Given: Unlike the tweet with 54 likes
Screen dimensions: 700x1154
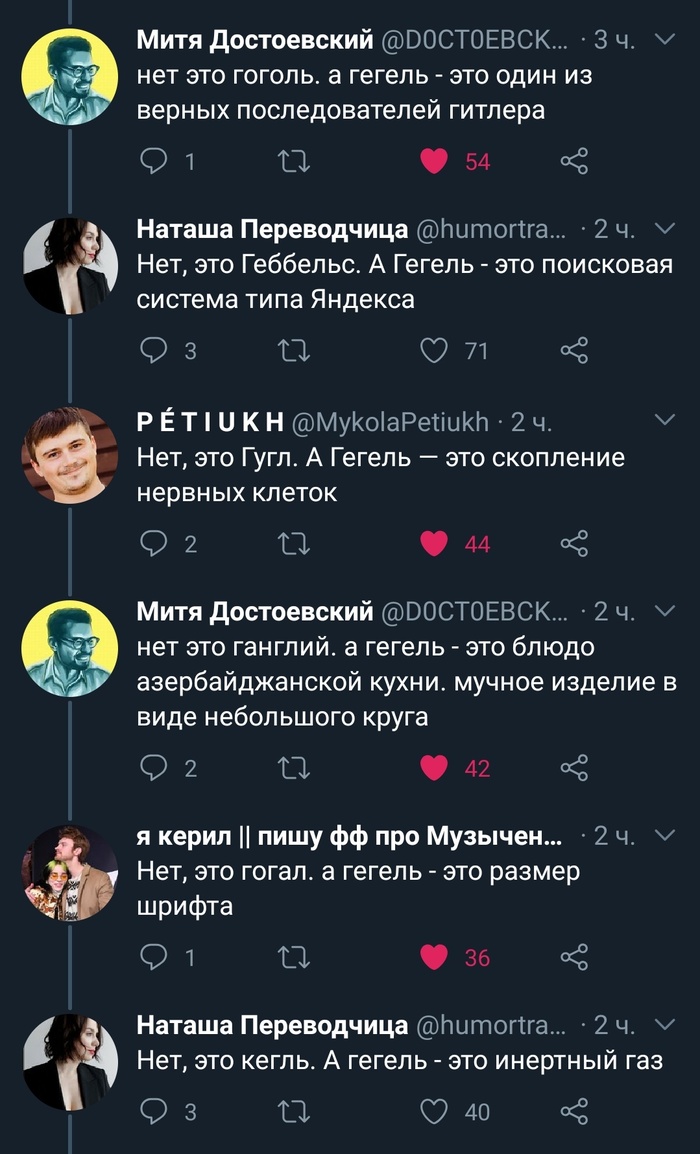Looking at the screenshot, I should (x=434, y=160).
